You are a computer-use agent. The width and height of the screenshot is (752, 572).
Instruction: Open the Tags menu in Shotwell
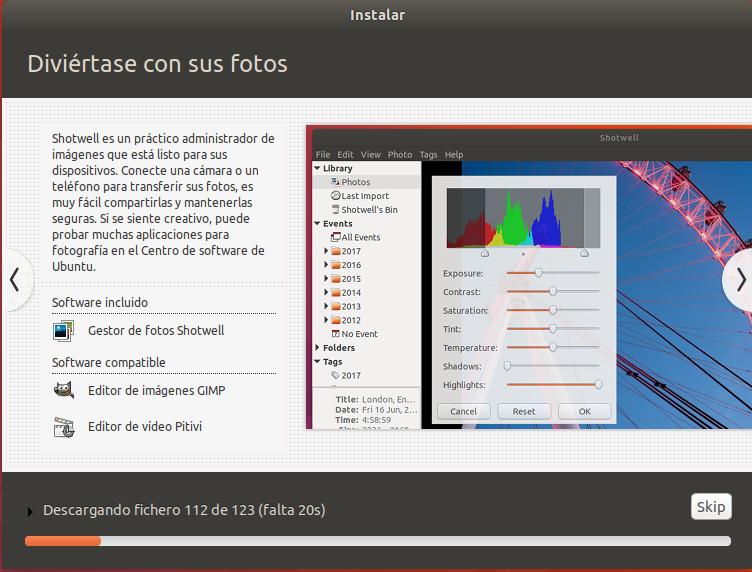[428, 154]
